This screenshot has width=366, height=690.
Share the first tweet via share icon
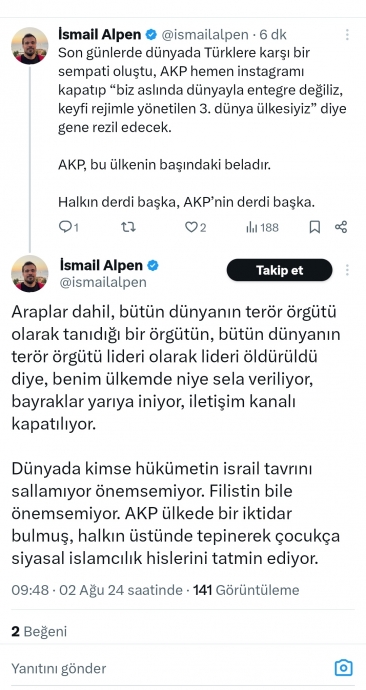(x=341, y=227)
